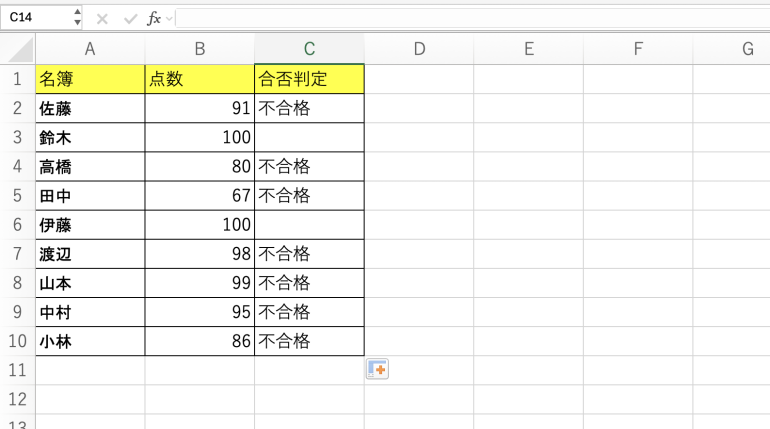Select the 不合格 cell in 田中's row
Viewport: 770px width, 429px height.
(309, 195)
